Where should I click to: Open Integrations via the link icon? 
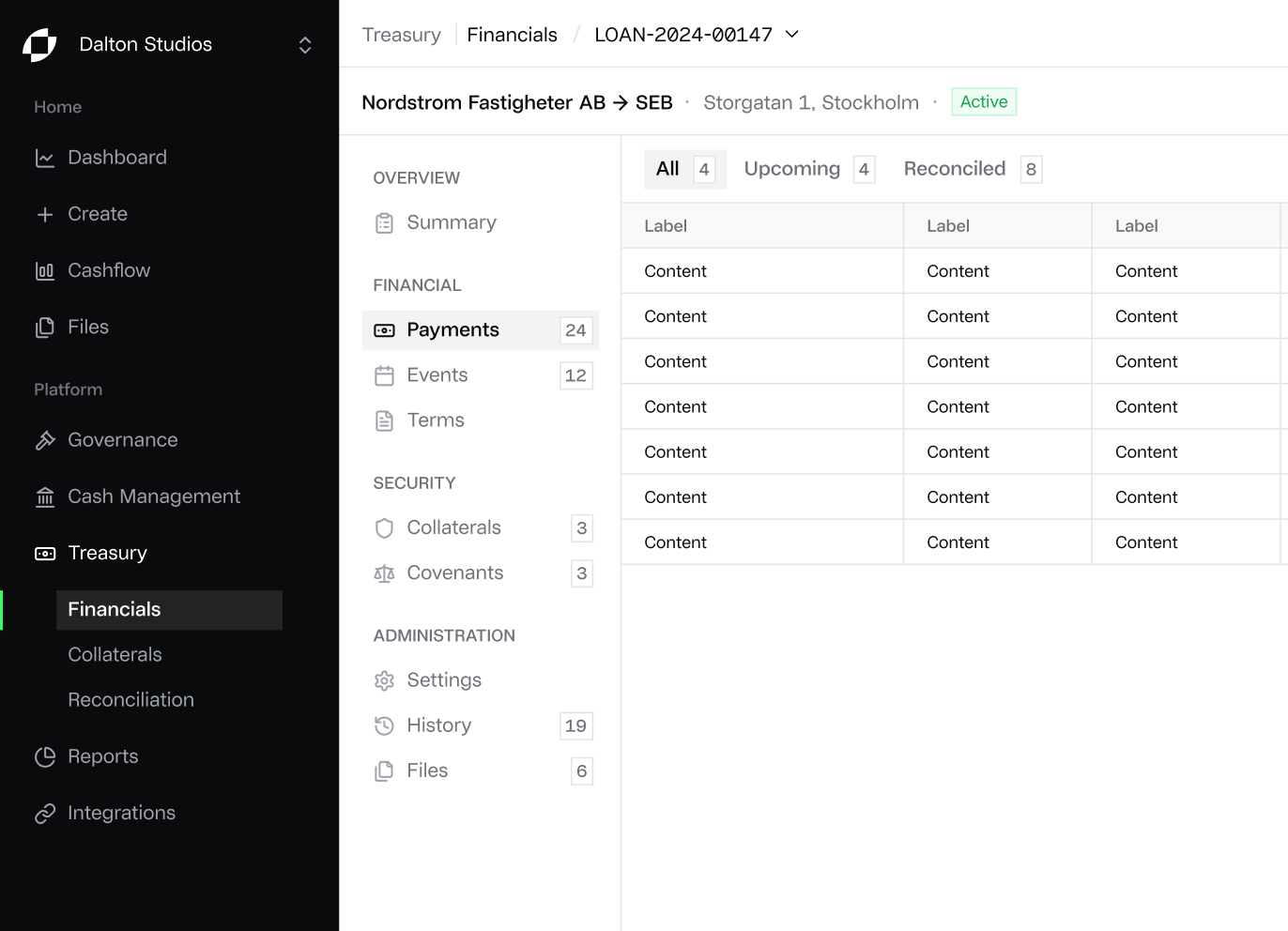[x=45, y=813]
